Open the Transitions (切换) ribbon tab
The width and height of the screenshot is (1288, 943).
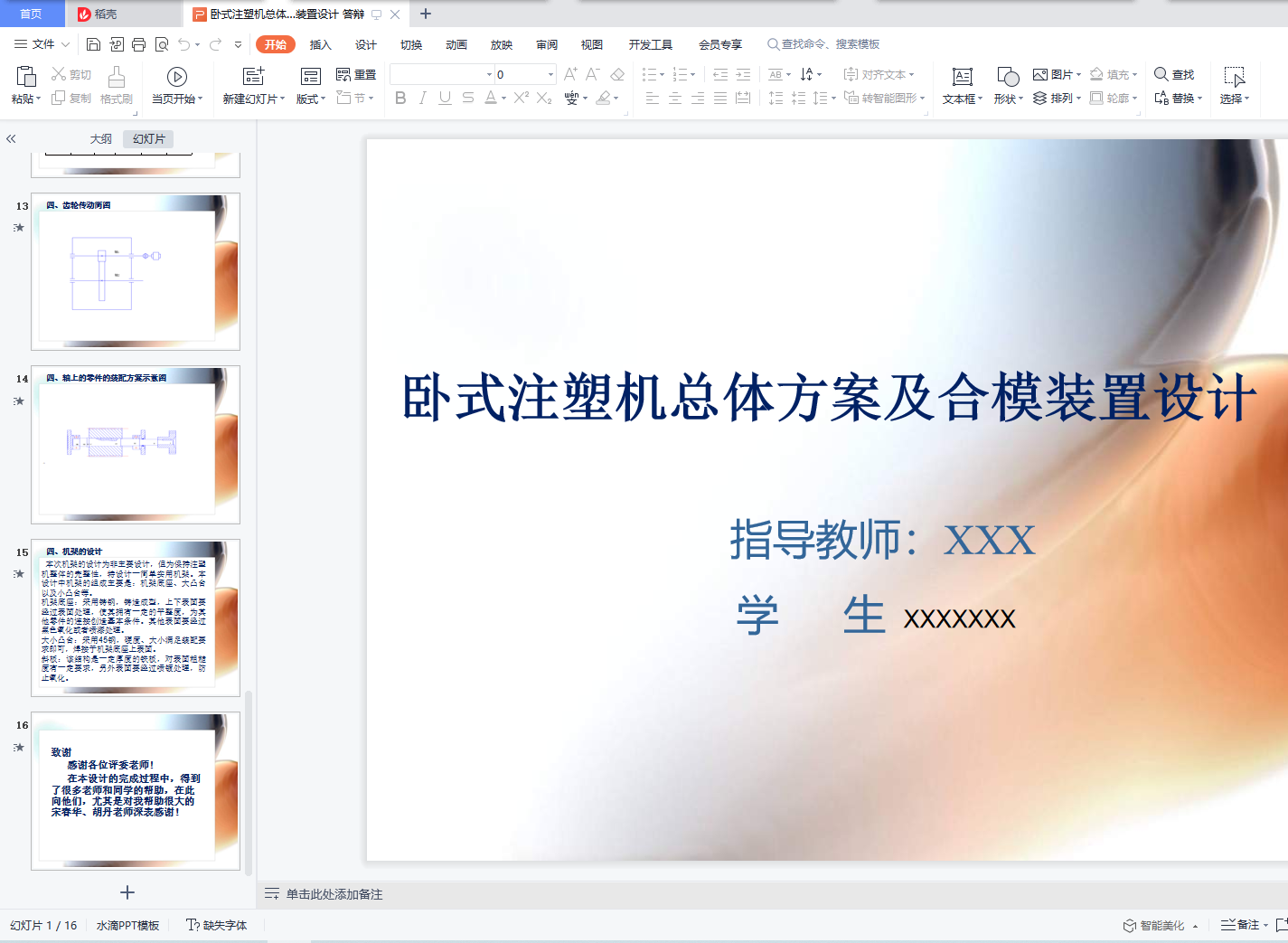pyautogui.click(x=411, y=44)
